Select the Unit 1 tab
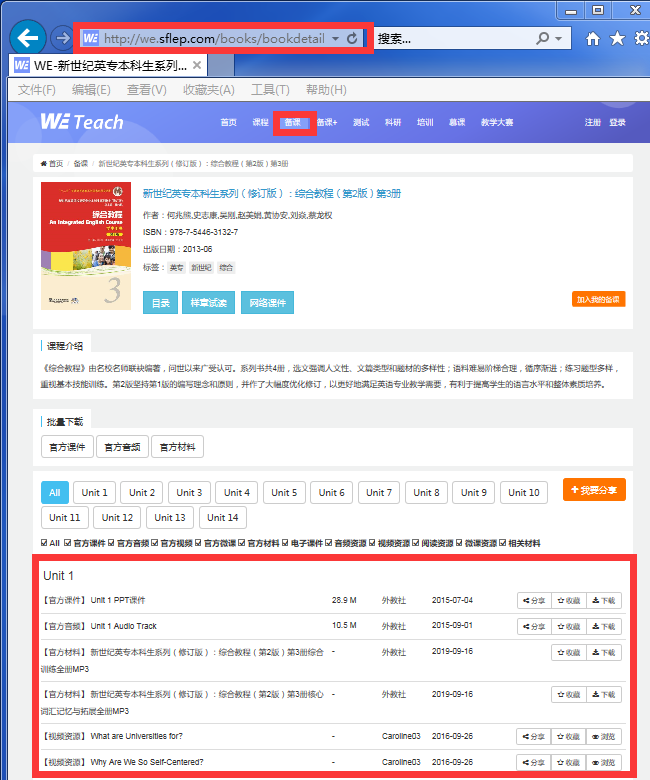The image size is (650, 780). click(94, 492)
